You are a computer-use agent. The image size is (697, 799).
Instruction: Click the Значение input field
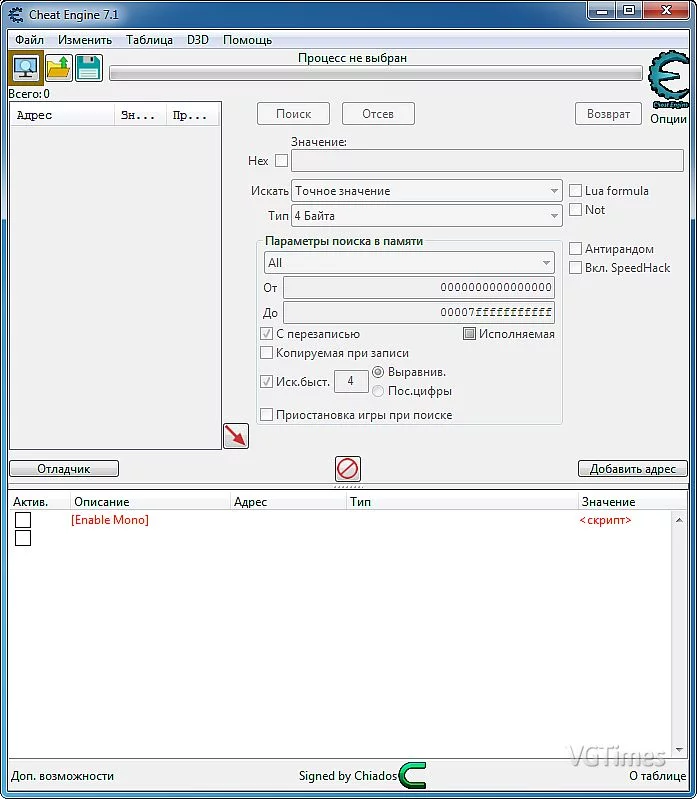pos(487,161)
